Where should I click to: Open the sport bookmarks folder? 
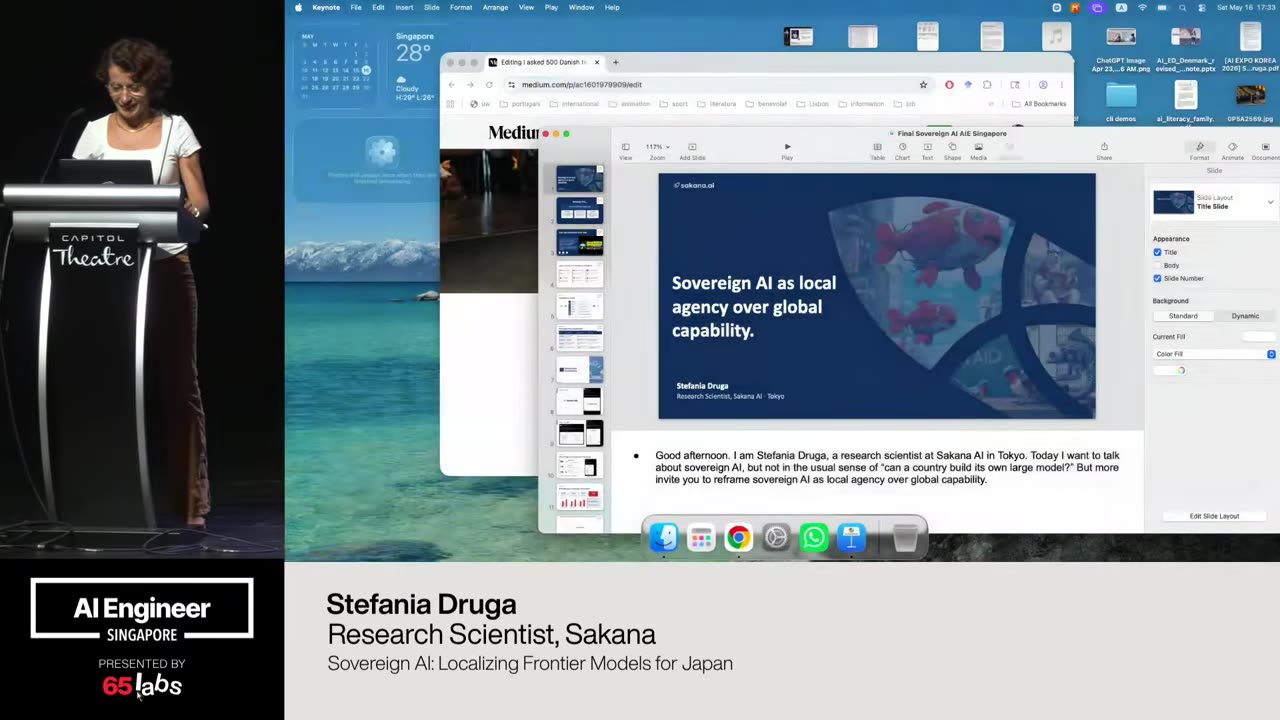pos(674,104)
